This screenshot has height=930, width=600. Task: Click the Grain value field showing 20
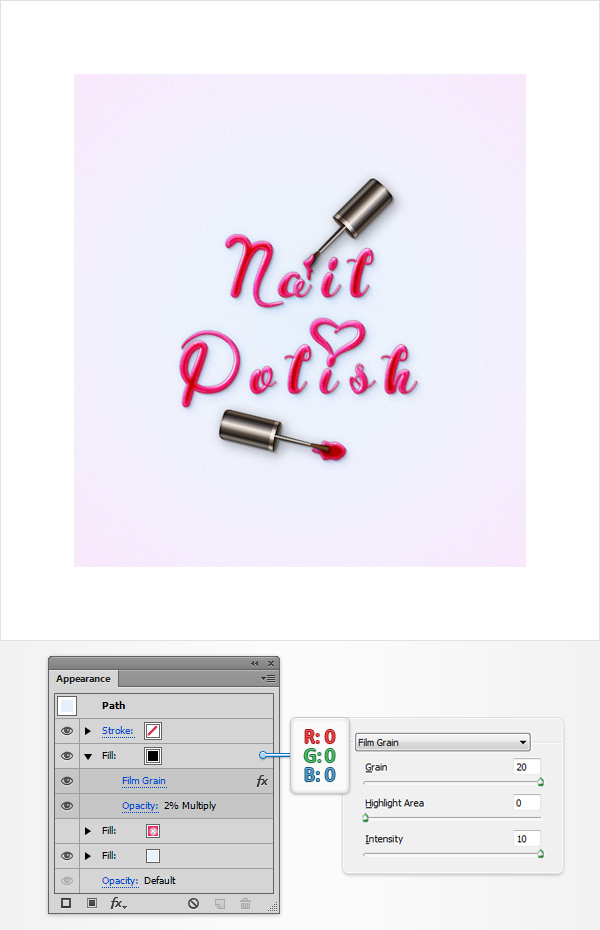coord(526,767)
